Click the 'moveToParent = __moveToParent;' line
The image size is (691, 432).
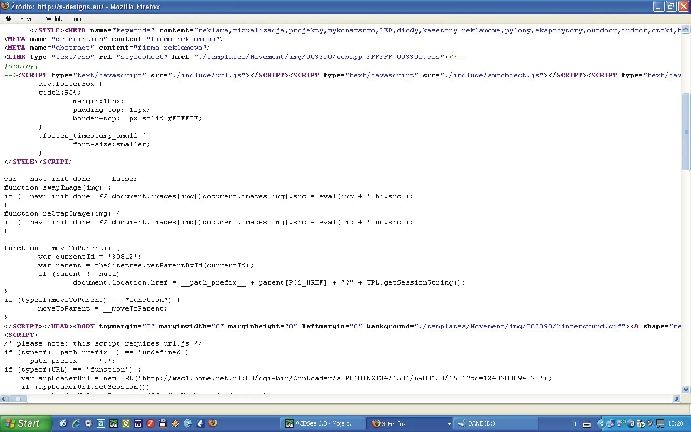(102, 309)
